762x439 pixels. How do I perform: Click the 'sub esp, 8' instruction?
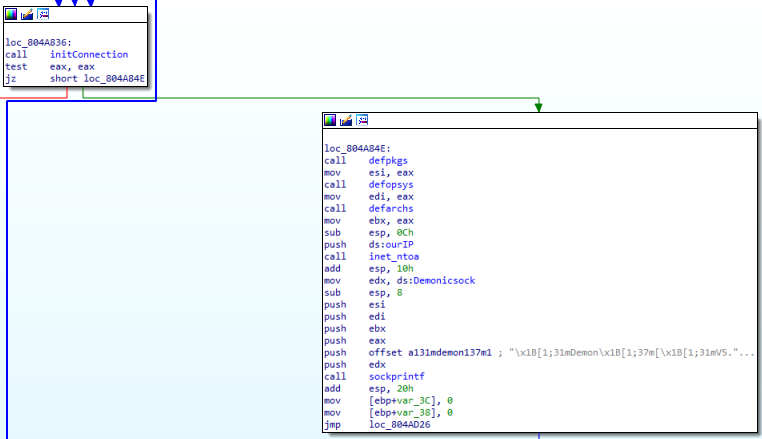[x=364, y=292]
